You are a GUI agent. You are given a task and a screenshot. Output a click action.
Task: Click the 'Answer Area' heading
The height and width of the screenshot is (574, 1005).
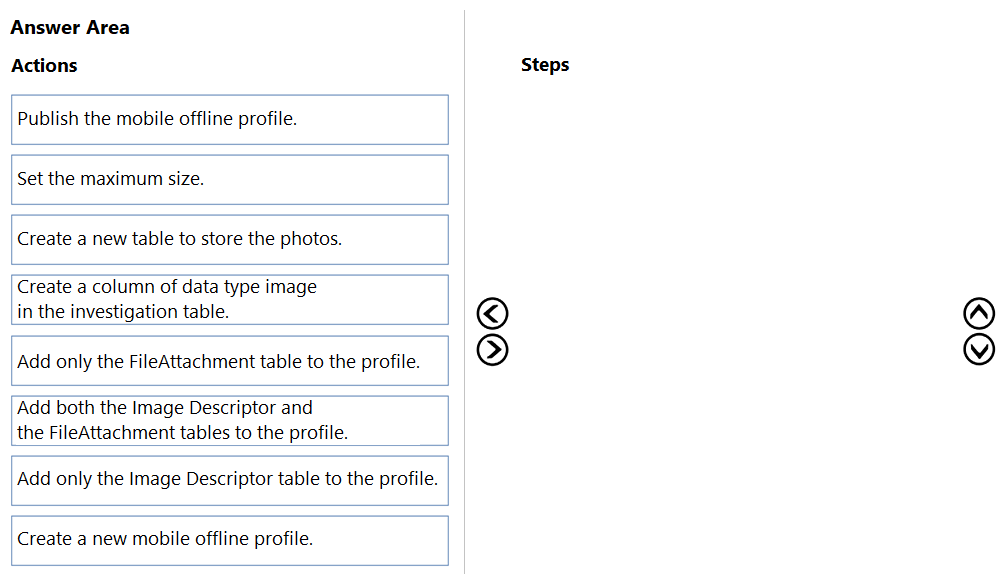(x=70, y=28)
